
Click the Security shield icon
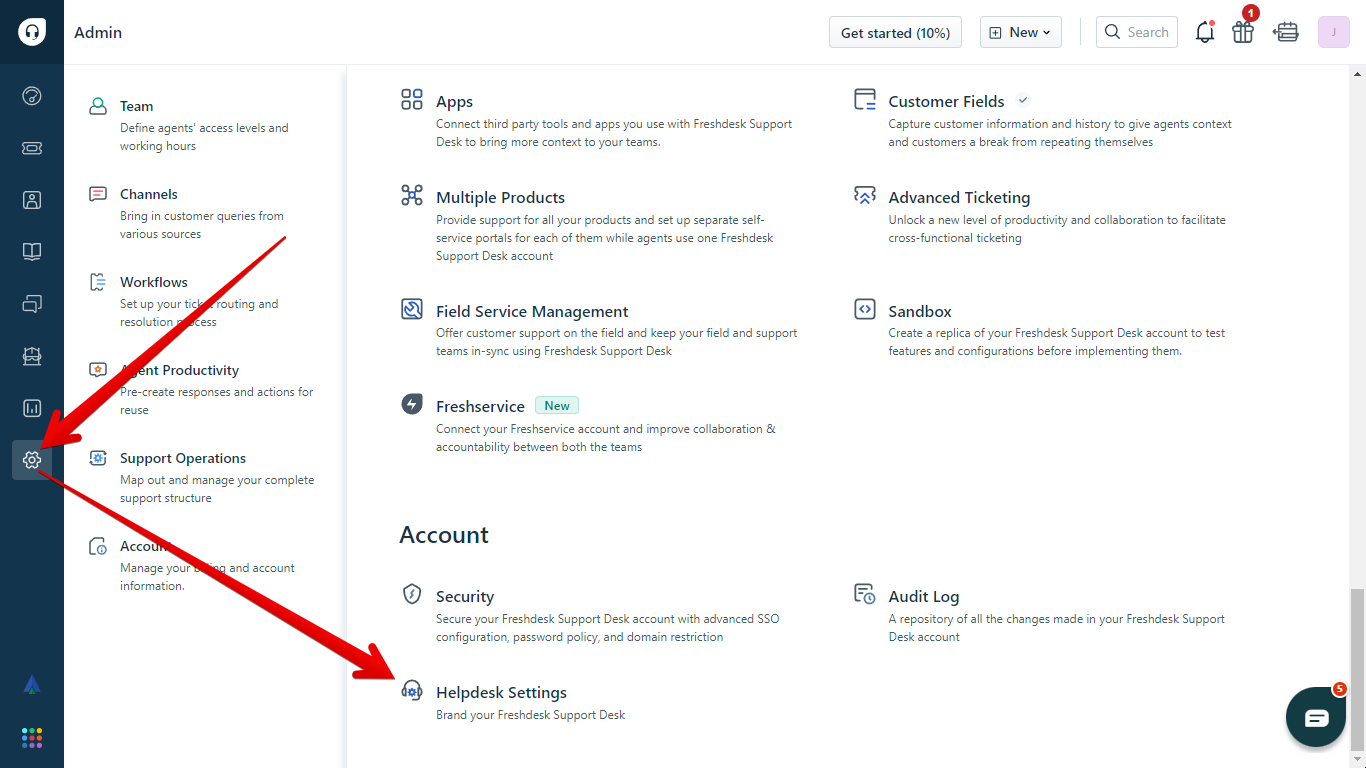pyautogui.click(x=412, y=594)
